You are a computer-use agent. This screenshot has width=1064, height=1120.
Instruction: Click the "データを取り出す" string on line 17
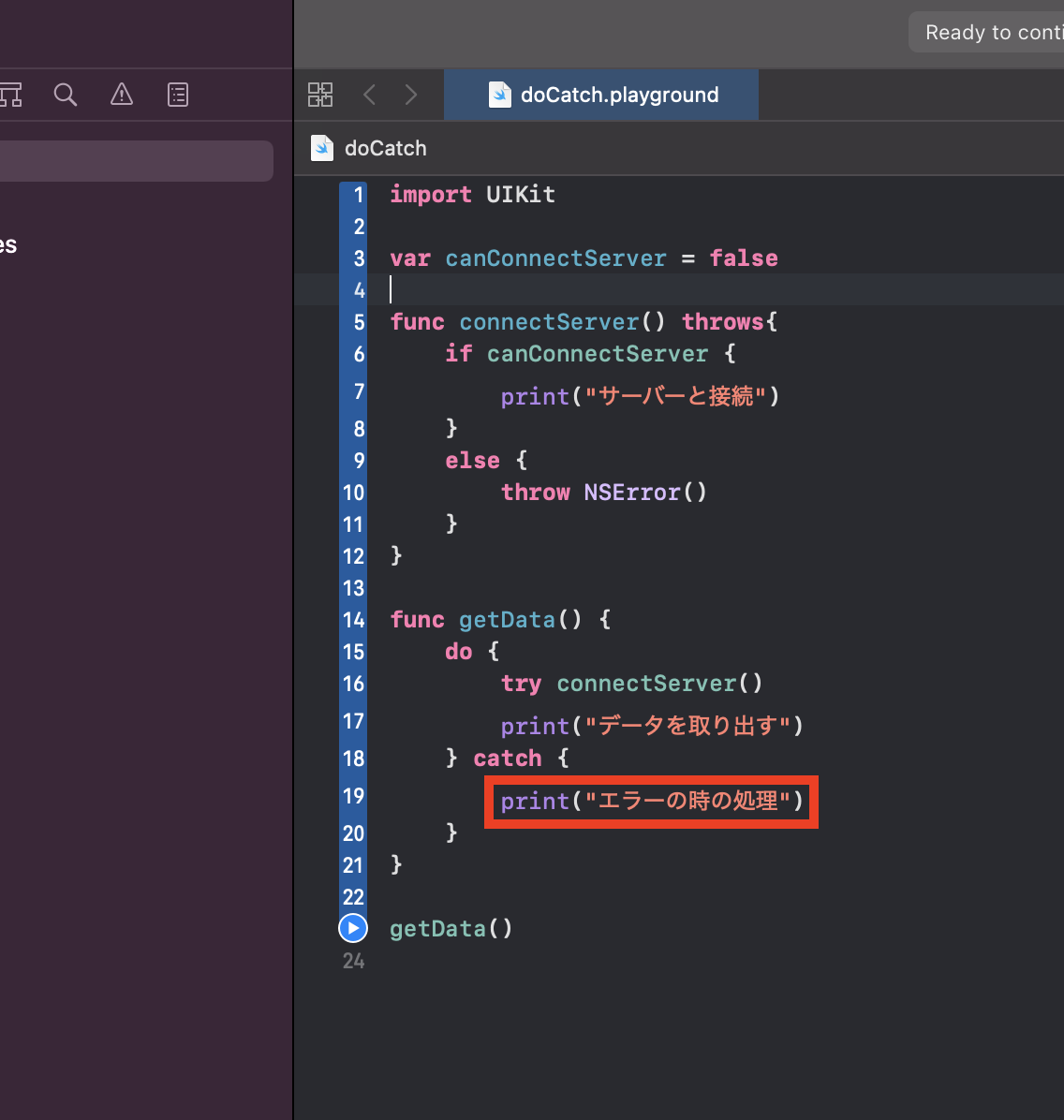[687, 726]
